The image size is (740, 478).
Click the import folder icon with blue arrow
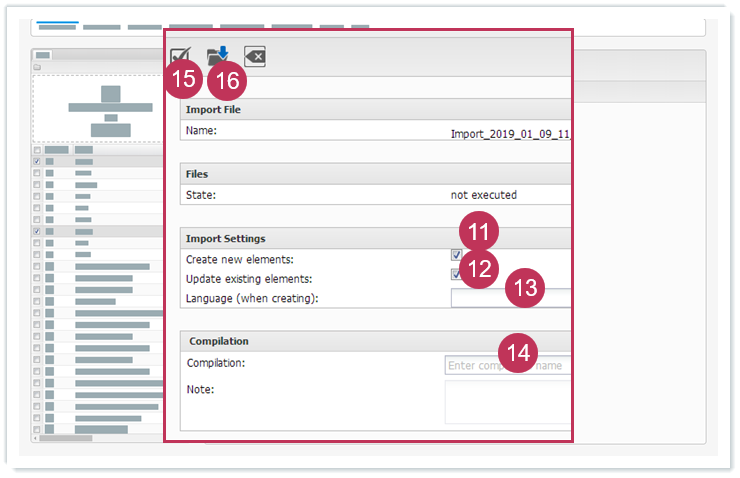point(218,57)
